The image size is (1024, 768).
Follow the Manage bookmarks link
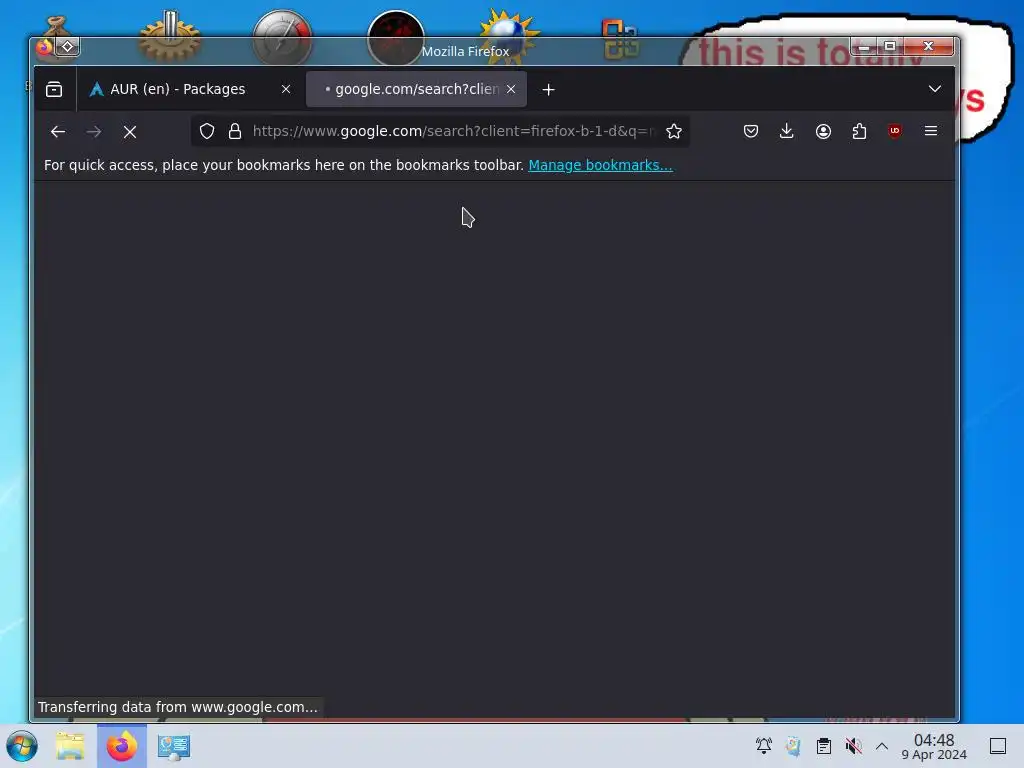[x=600, y=165]
